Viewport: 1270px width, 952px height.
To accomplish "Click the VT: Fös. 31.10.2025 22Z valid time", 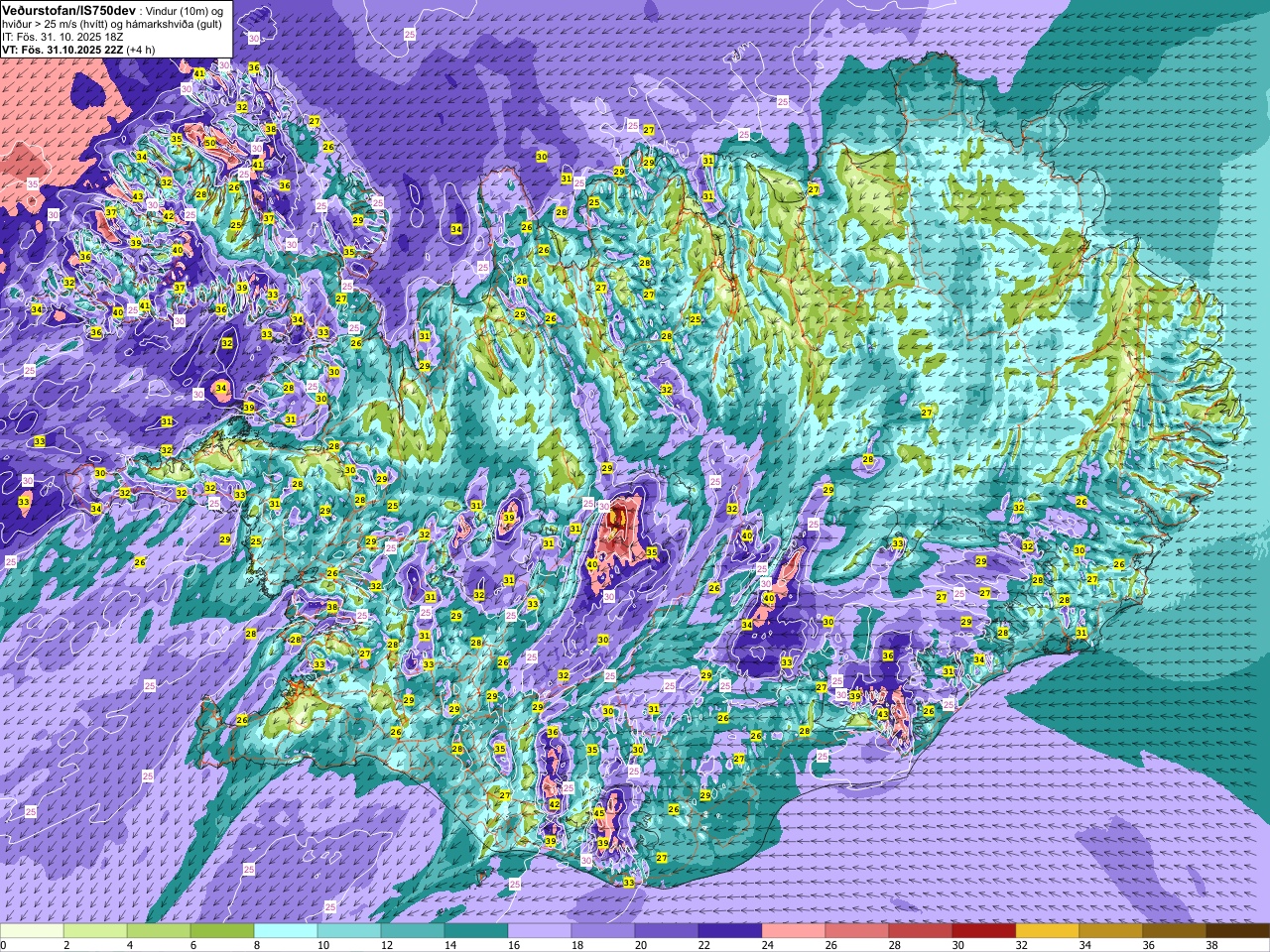I will click(62, 50).
